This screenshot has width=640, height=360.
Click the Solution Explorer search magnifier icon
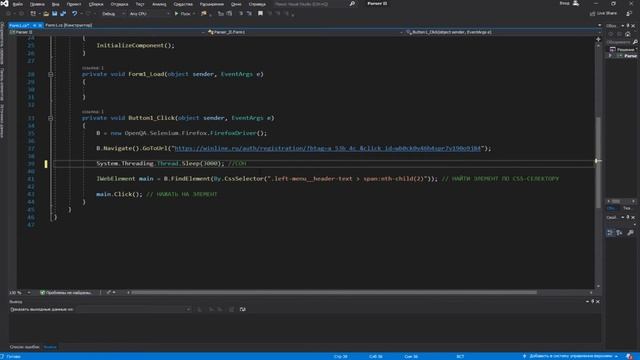(x=635, y=42)
